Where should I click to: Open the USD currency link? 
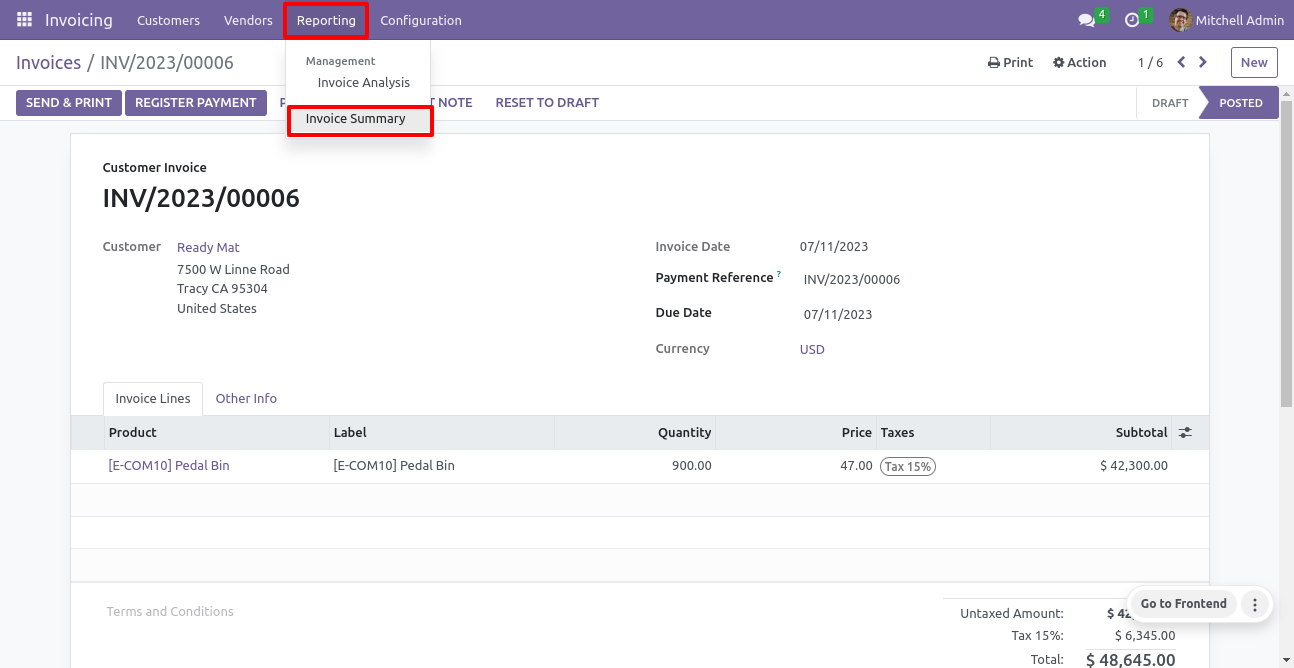(x=812, y=350)
